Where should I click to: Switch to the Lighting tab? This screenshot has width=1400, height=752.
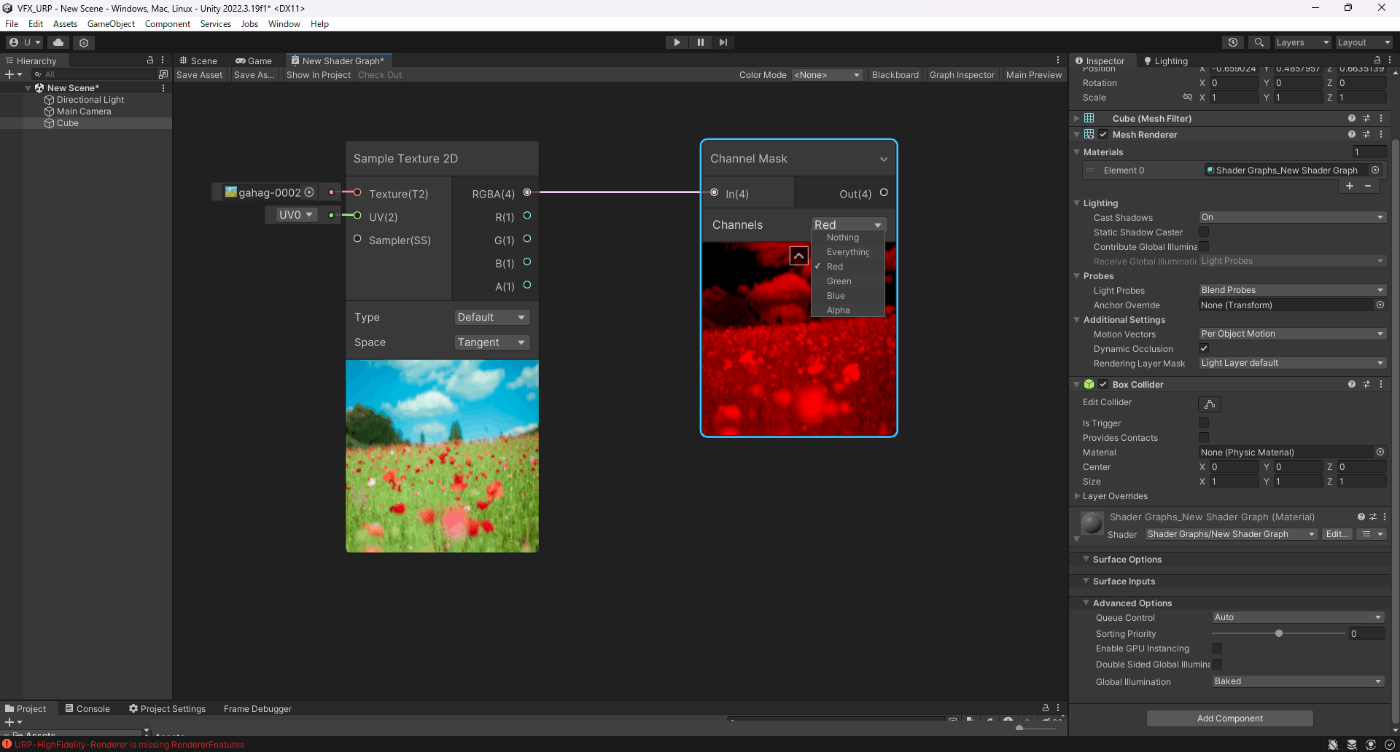[x=1165, y=60]
